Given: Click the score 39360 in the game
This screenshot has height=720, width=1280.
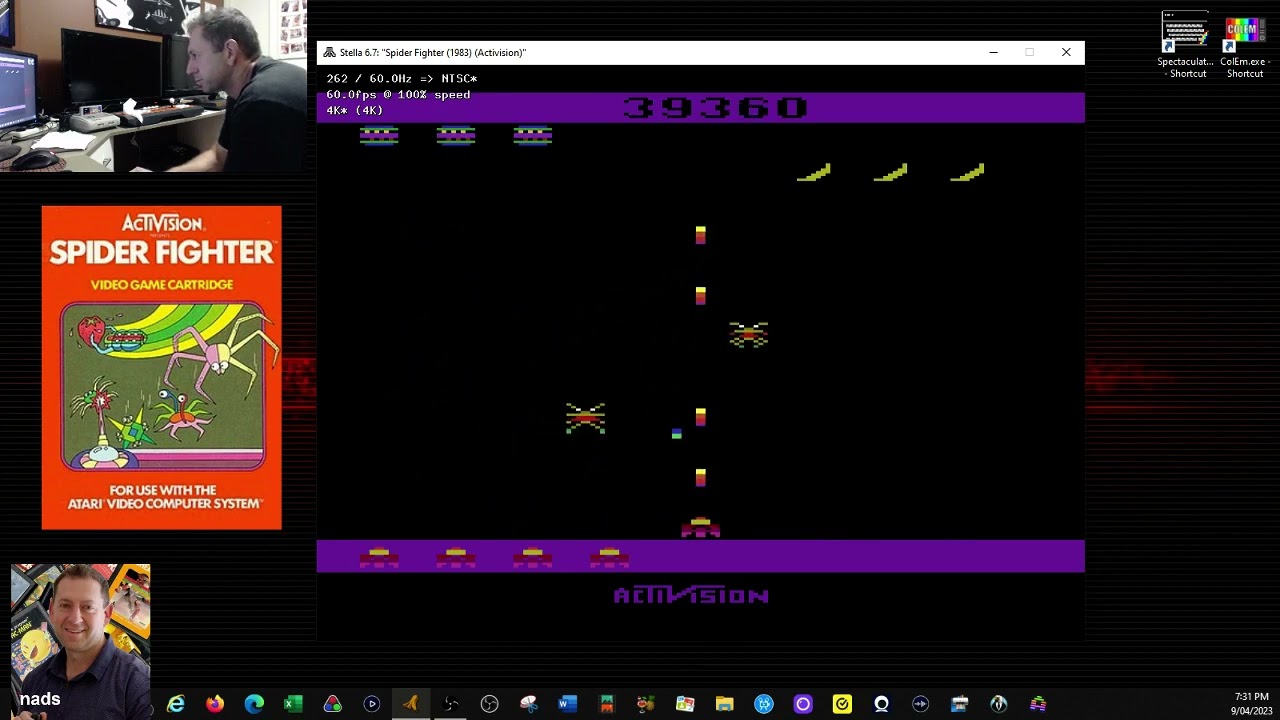Looking at the screenshot, I should [x=715, y=107].
